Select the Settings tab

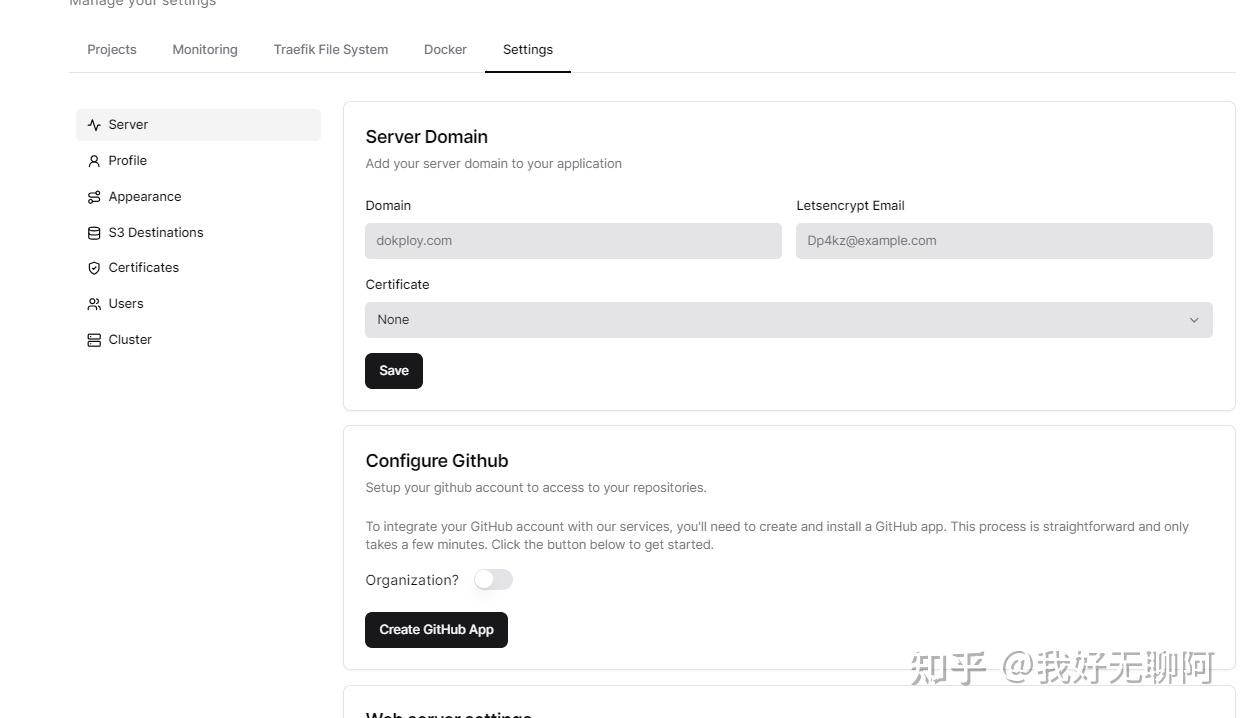tap(527, 49)
